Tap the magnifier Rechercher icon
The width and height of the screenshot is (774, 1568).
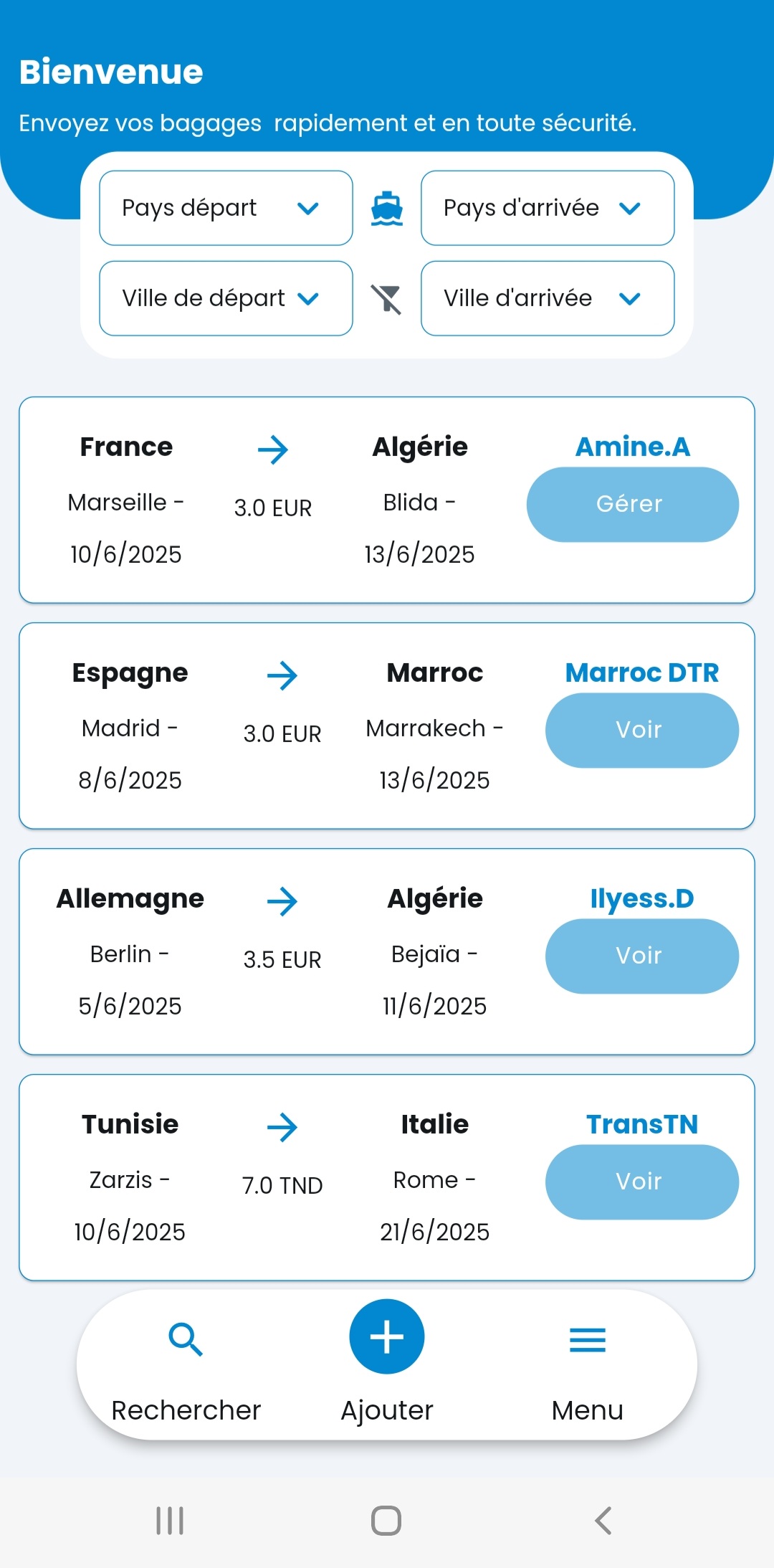[186, 1339]
